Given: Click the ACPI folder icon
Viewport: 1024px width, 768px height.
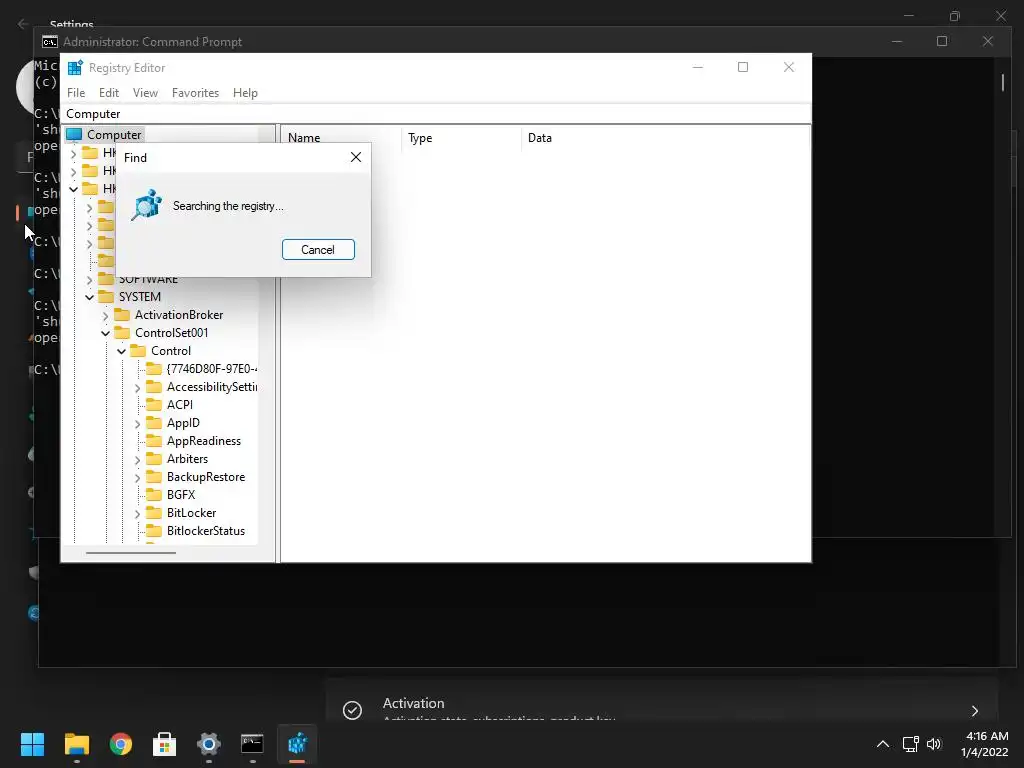Looking at the screenshot, I should coord(154,405).
